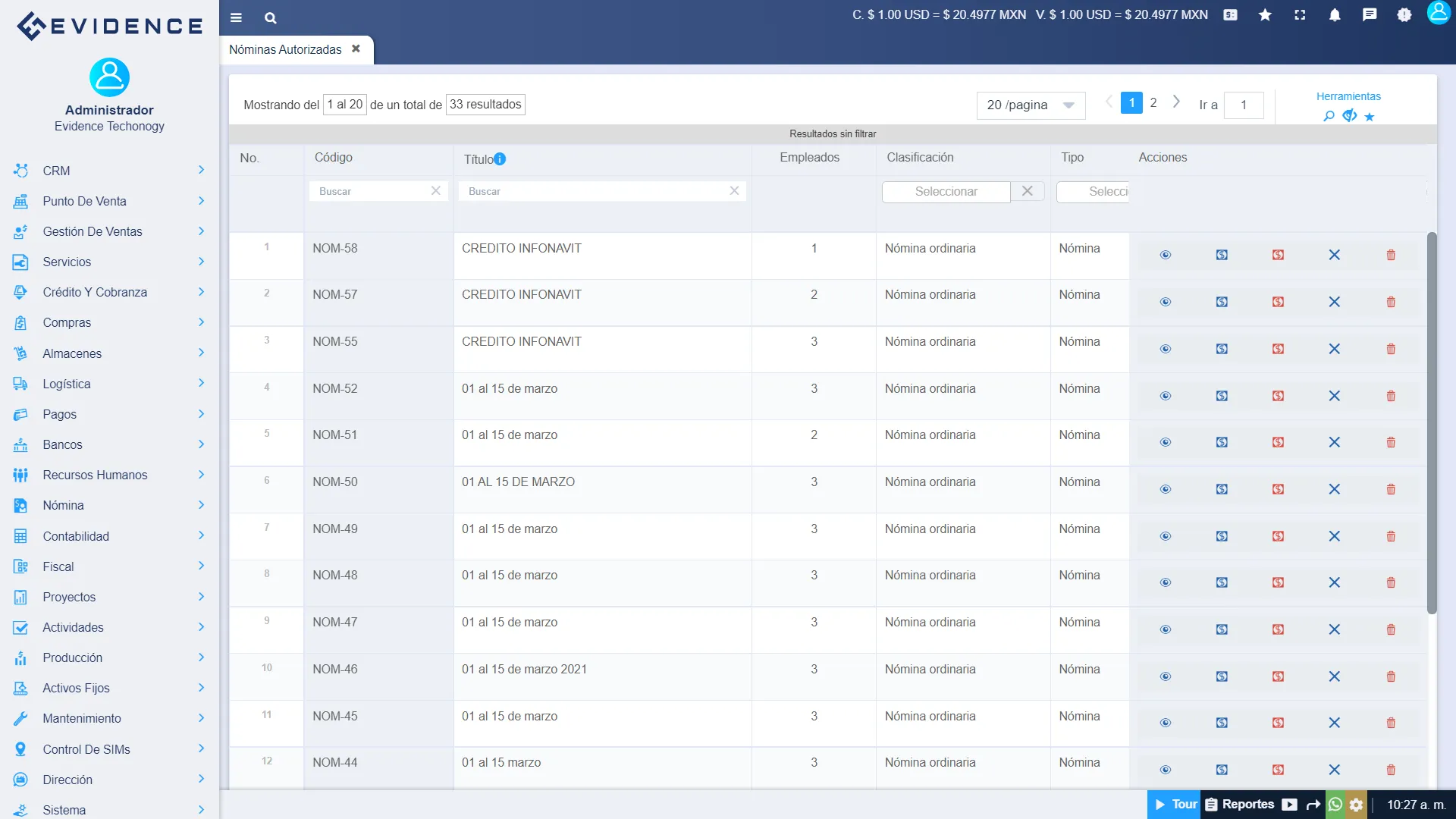This screenshot has width=1456, height=819.
Task: Click the Tour button
Action: (x=1175, y=805)
